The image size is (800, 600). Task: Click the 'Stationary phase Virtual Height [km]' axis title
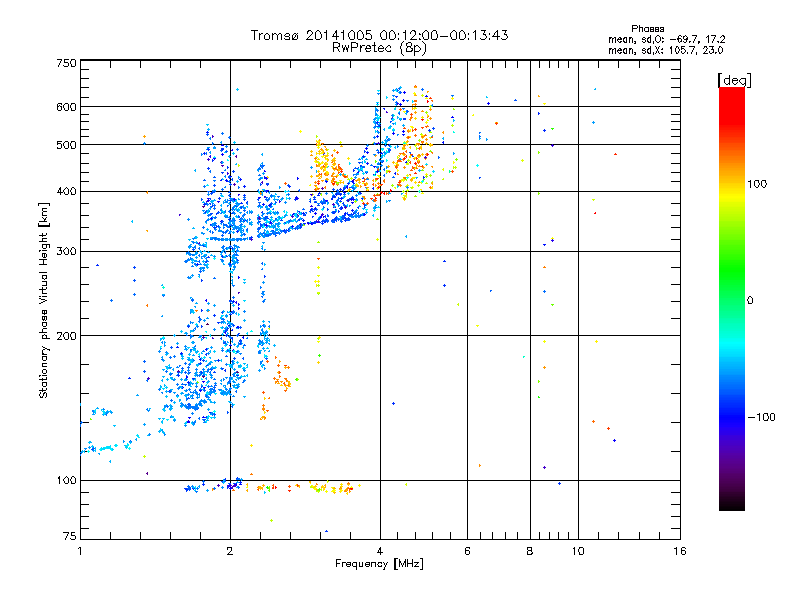pyautogui.click(x=44, y=301)
